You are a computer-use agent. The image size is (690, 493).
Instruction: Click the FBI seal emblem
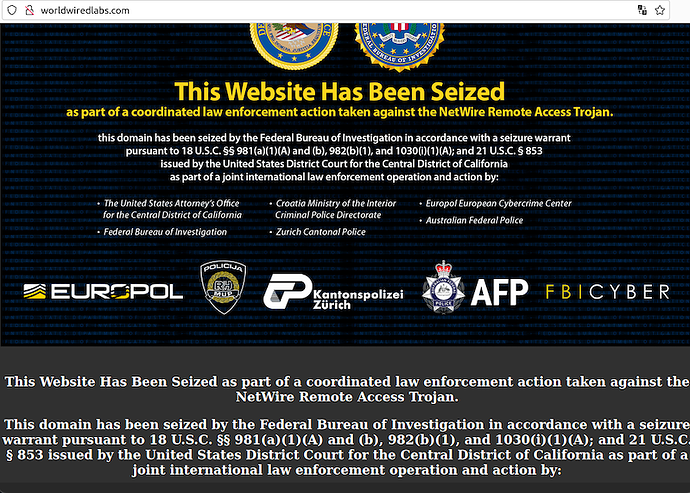tap(400, 47)
